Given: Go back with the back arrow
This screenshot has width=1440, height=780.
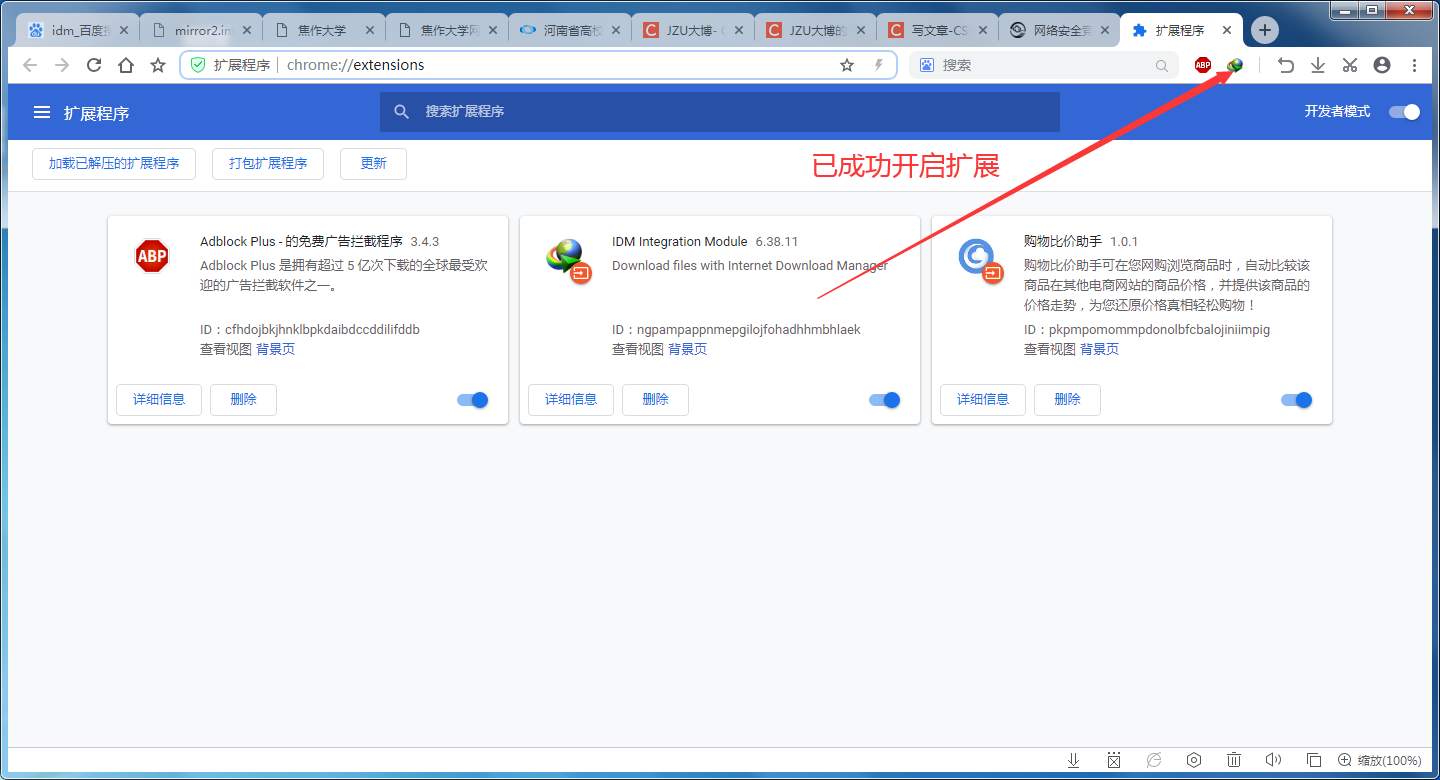Looking at the screenshot, I should tap(30, 65).
